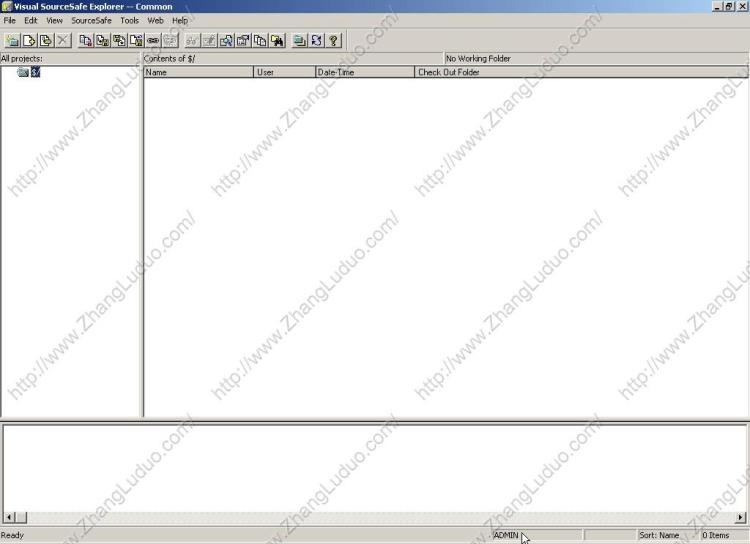
Task: Click the Visual SourceSafe title bar icon
Action: tap(6, 6)
